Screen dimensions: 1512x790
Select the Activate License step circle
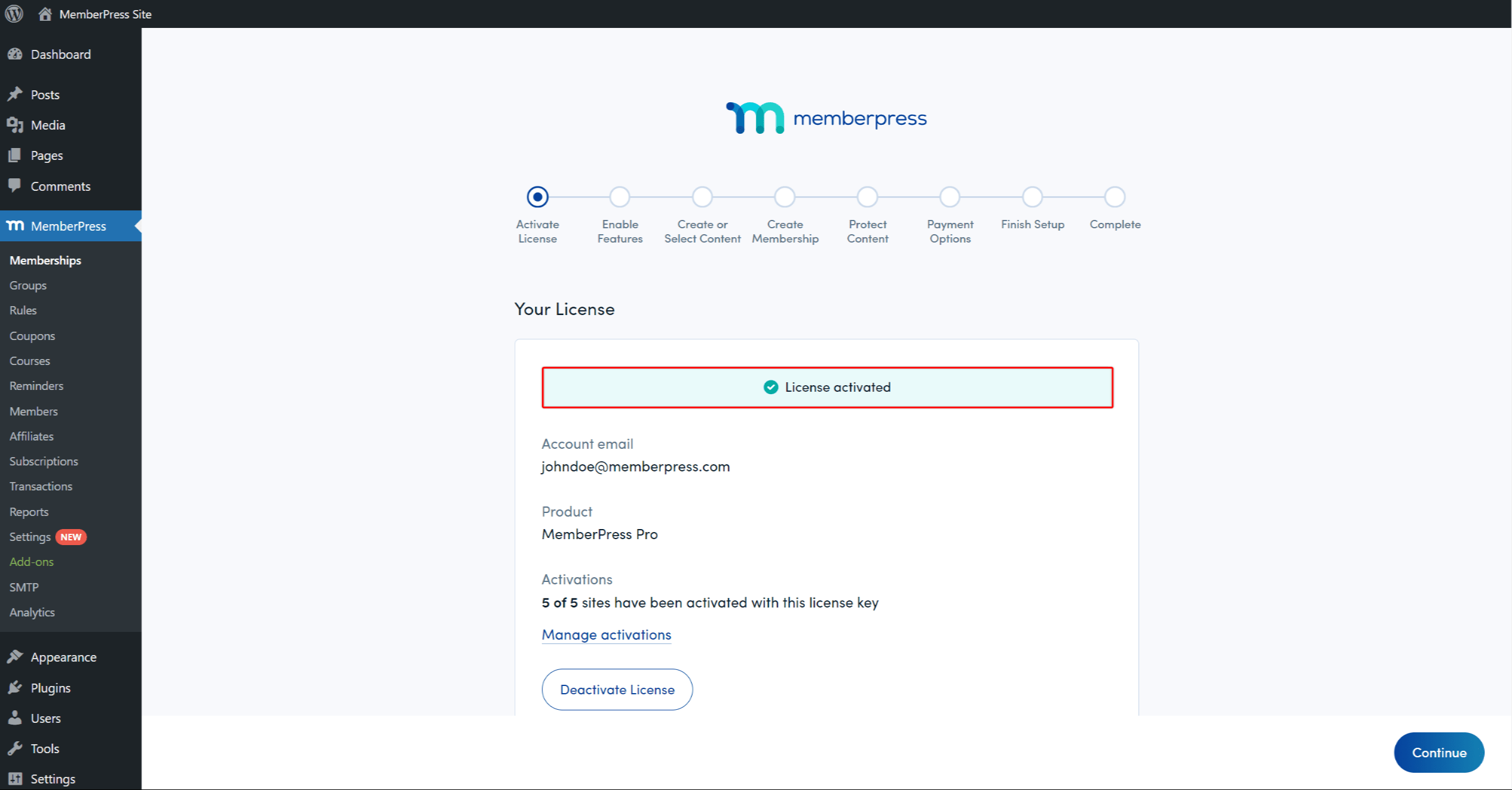click(537, 197)
